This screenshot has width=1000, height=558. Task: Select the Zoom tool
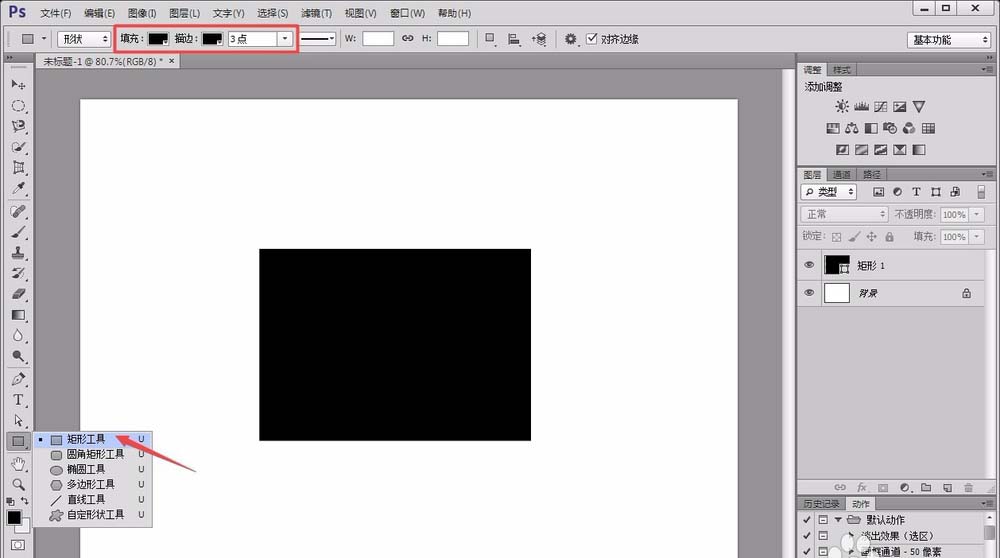point(18,484)
